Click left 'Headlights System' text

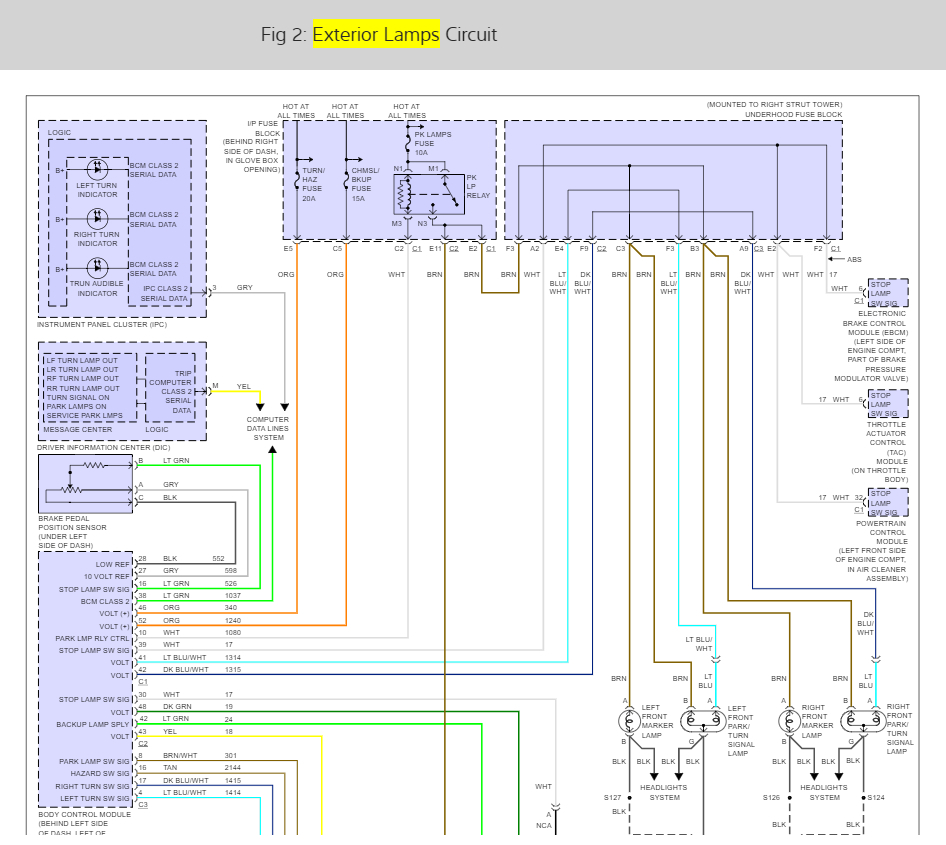click(x=664, y=792)
